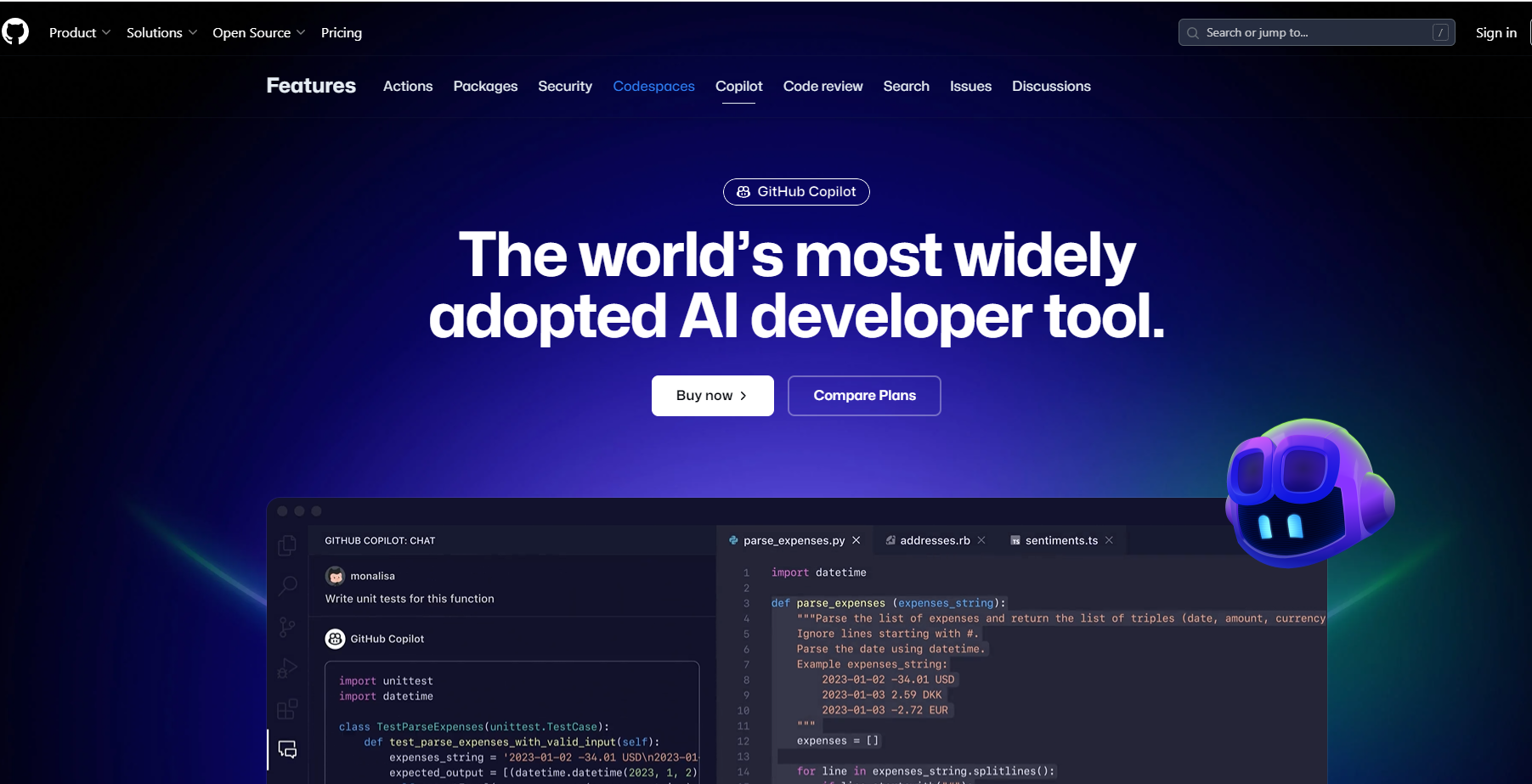
Task: Open the Discussions feature tab
Action: (1051, 86)
